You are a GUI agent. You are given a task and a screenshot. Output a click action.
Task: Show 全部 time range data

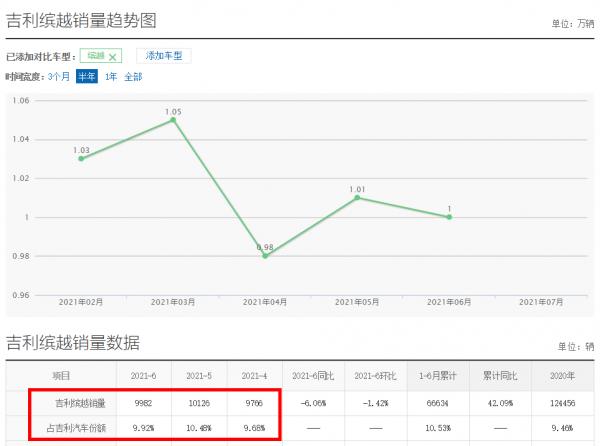(133, 76)
